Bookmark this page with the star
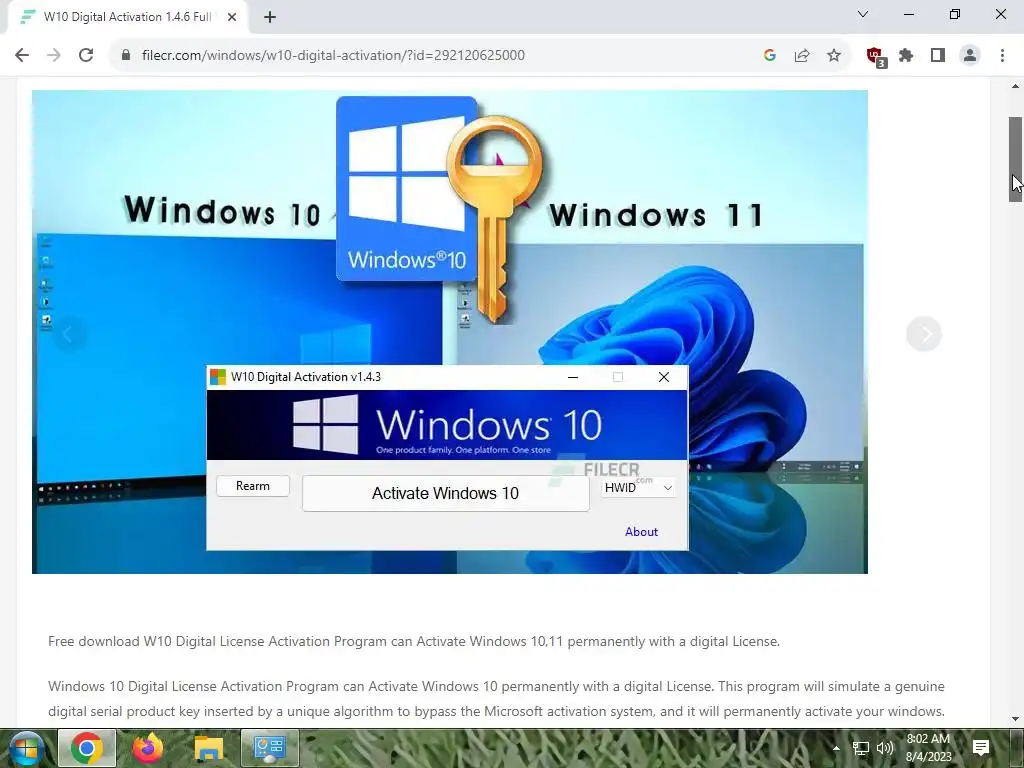The width and height of the screenshot is (1024, 768). [x=834, y=56]
